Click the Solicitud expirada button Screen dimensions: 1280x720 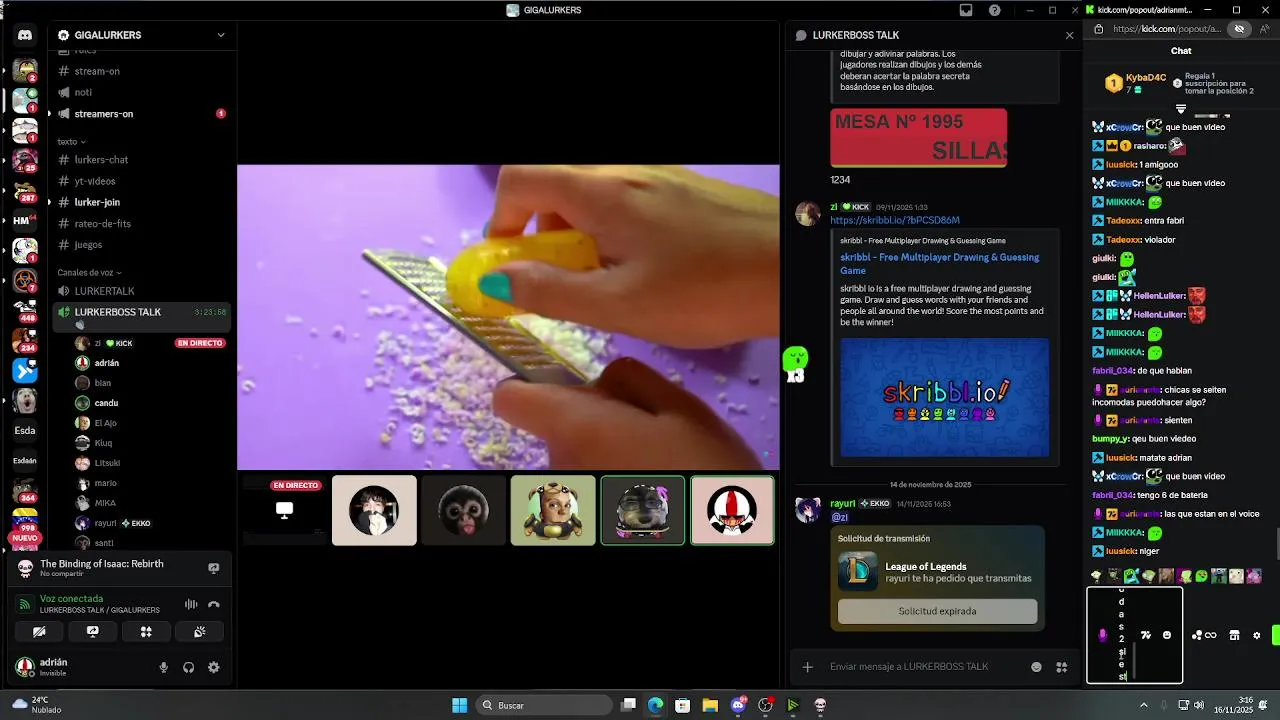tap(937, 611)
